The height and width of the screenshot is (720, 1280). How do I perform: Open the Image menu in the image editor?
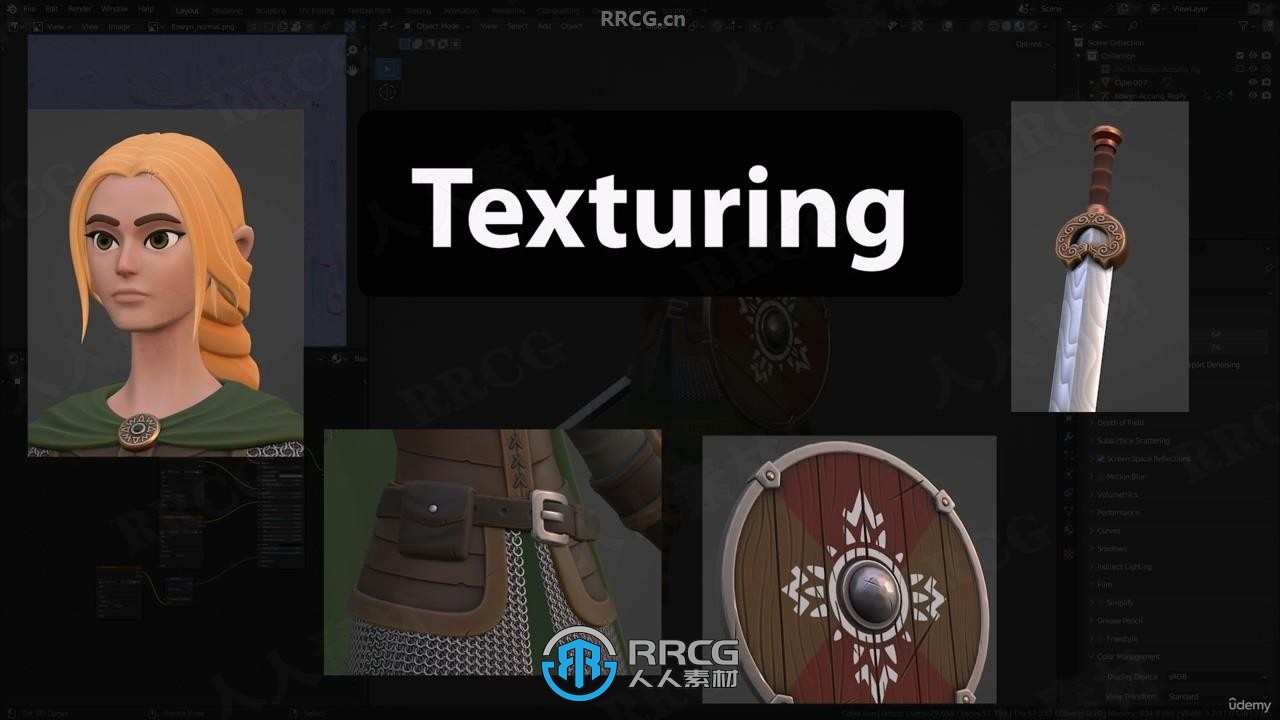click(x=119, y=26)
